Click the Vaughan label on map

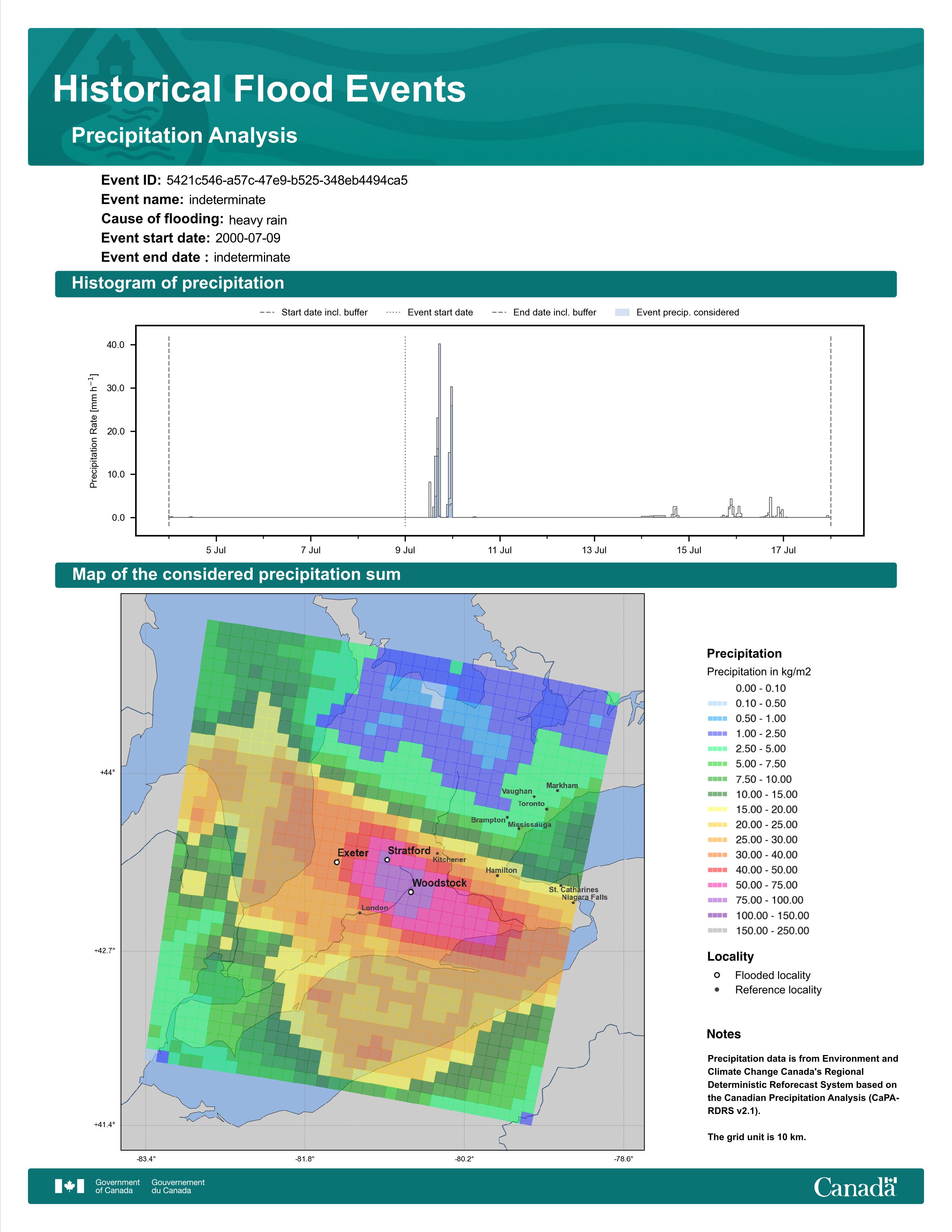(x=517, y=791)
